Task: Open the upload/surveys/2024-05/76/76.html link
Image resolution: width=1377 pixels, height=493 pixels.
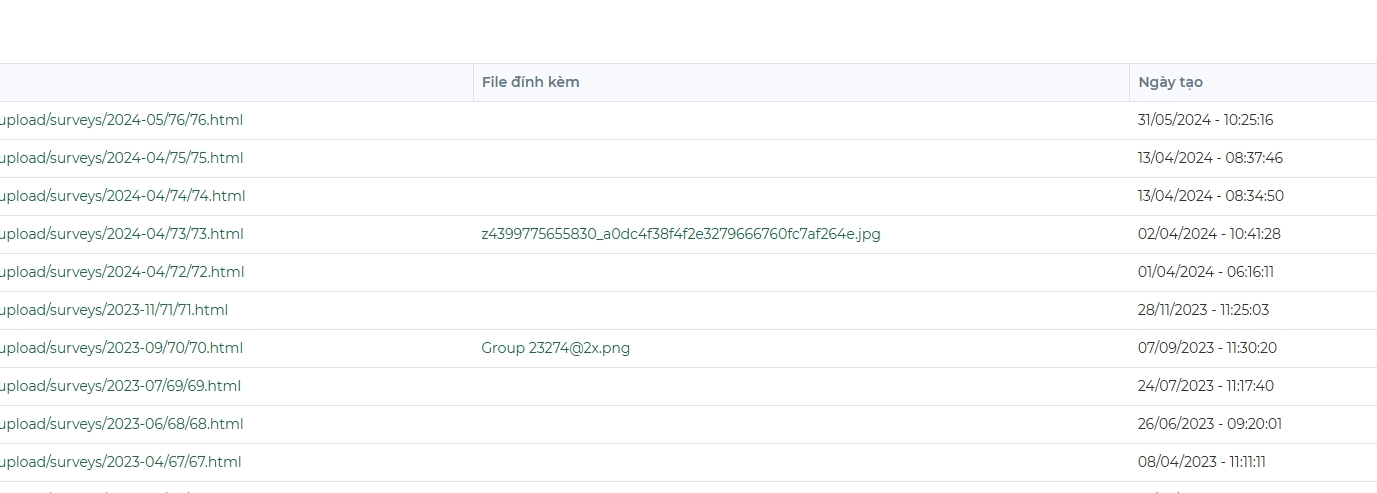Action: [120, 120]
